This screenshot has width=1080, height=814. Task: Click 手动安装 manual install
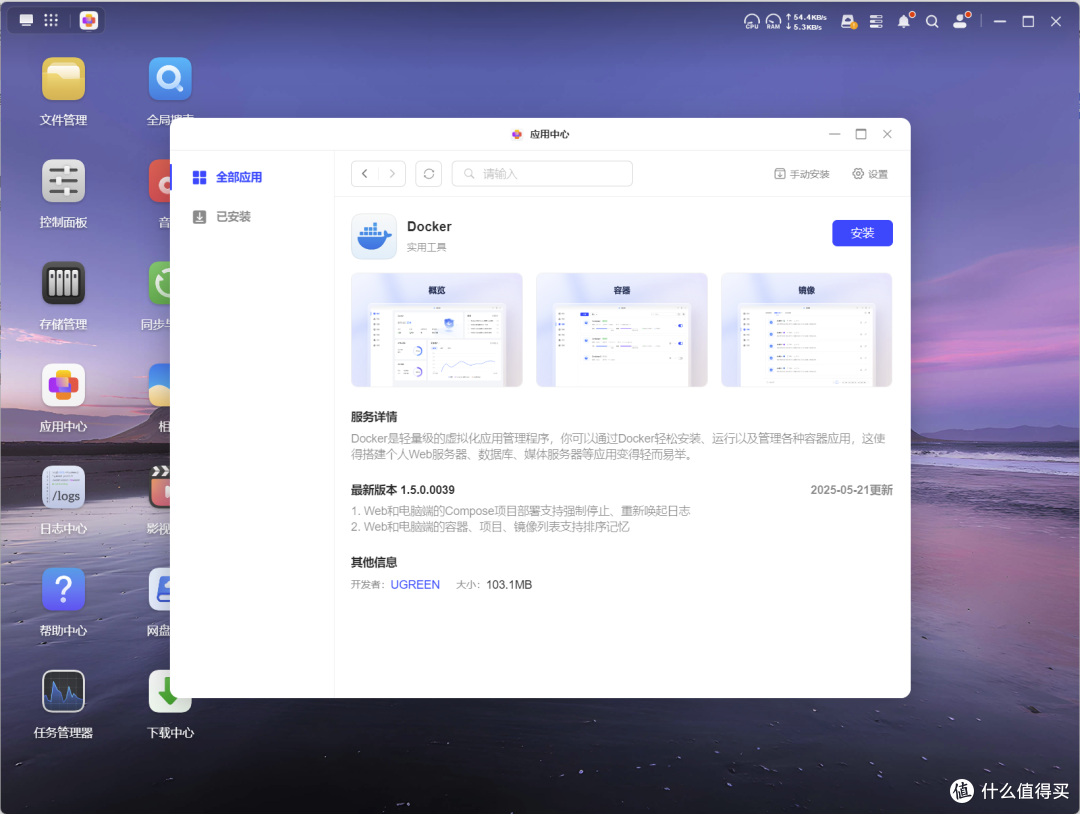pos(802,174)
